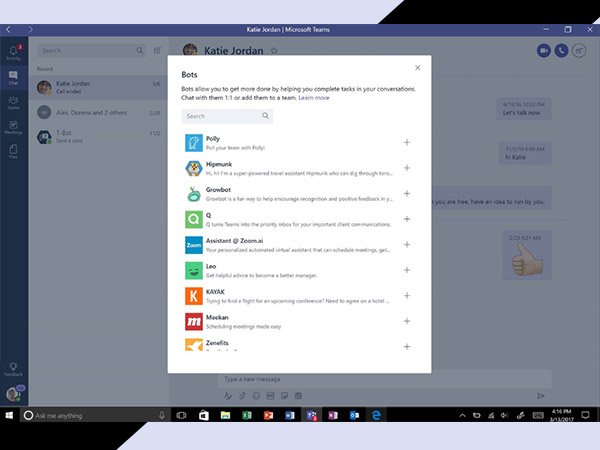Screen dimensions: 600x450
Task: Click the Leo bot smiley icon
Action: 194,271
